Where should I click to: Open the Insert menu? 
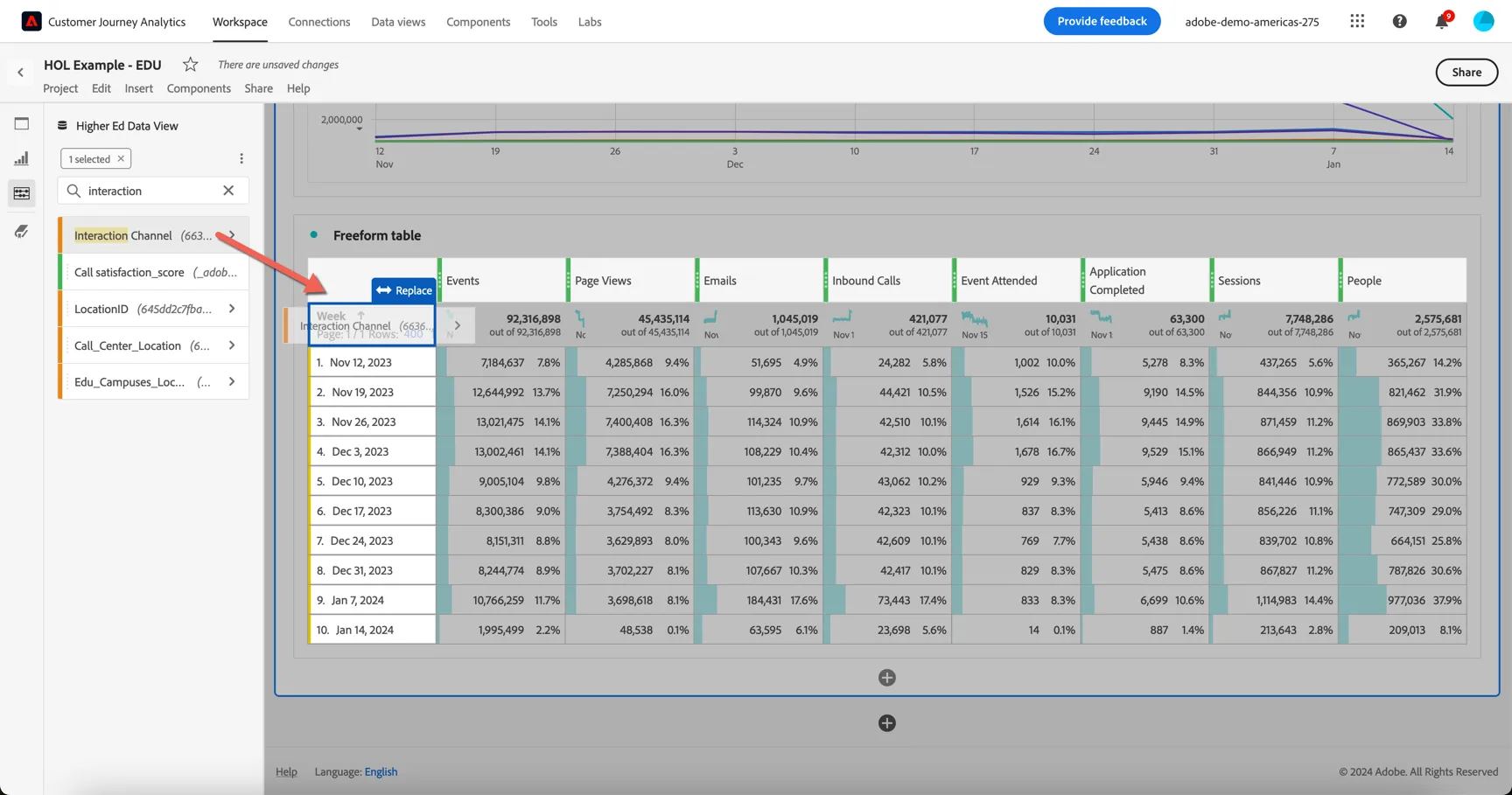pos(138,88)
